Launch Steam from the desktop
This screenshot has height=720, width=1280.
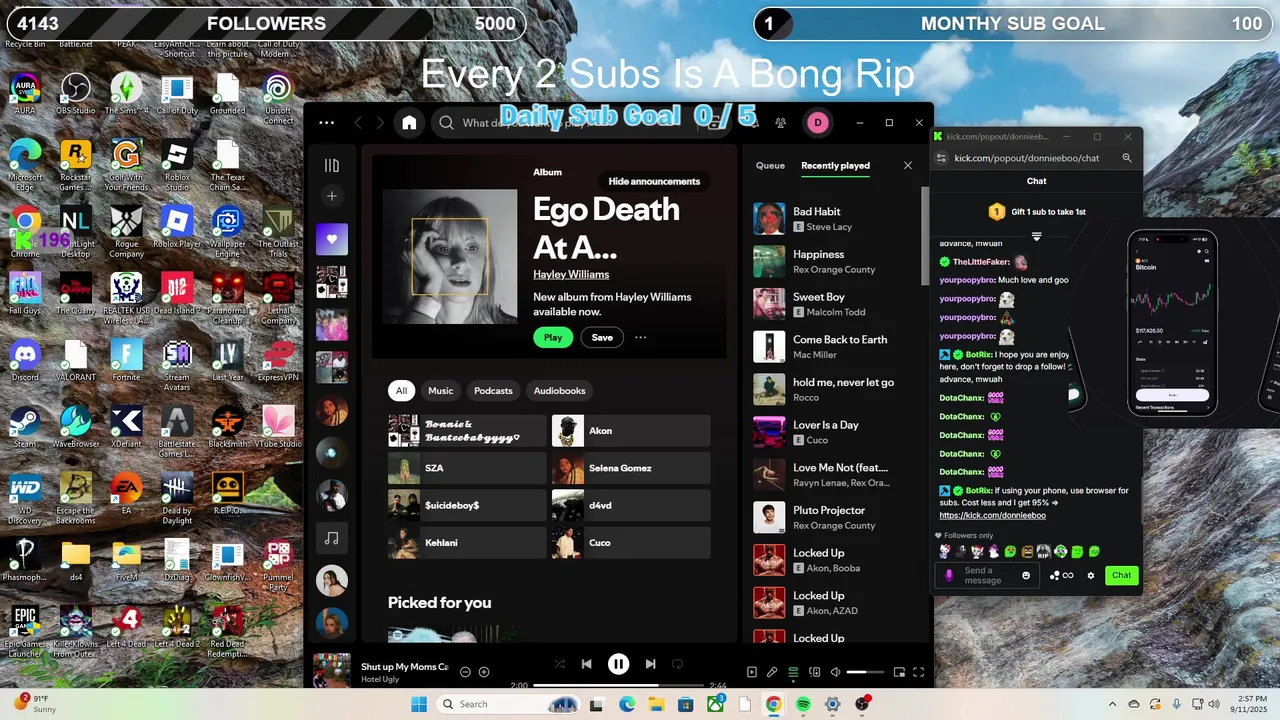25,426
